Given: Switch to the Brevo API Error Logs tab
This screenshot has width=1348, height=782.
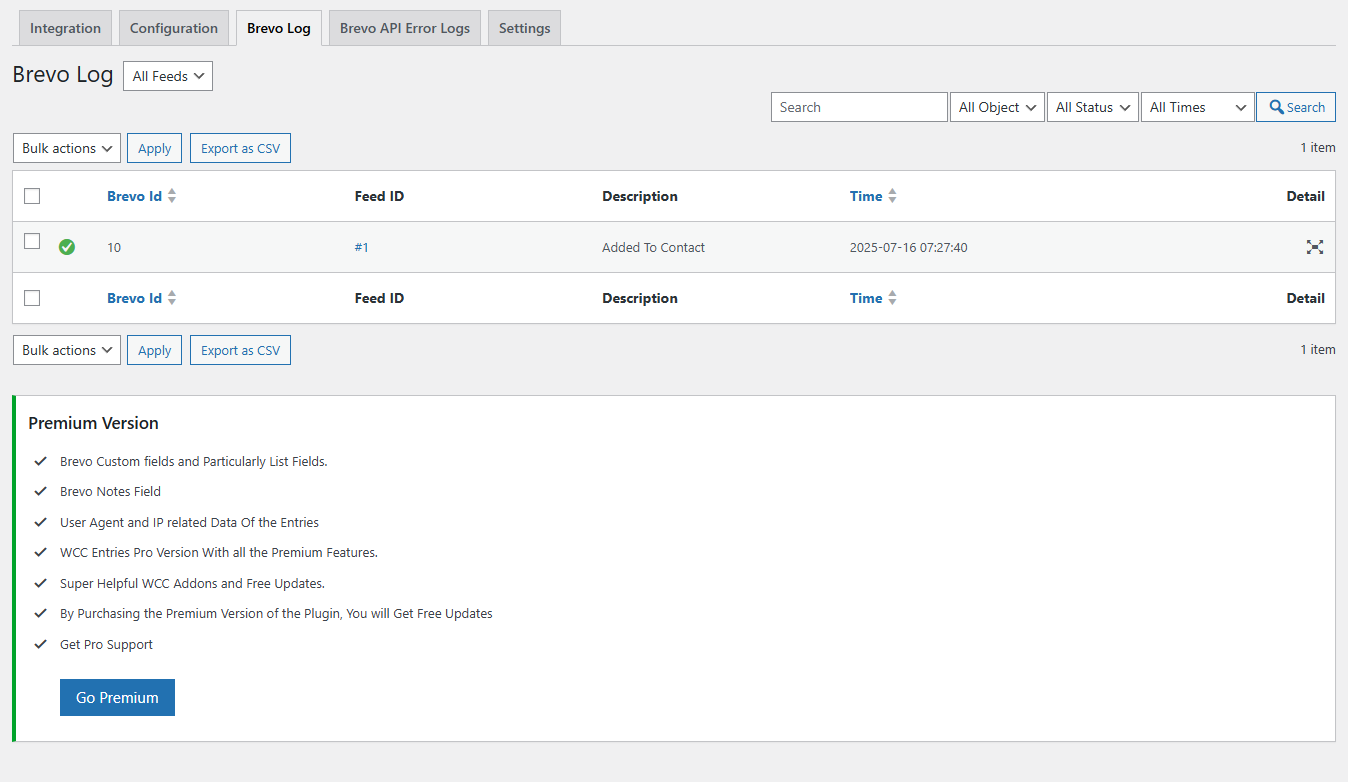Looking at the screenshot, I should 404,28.
